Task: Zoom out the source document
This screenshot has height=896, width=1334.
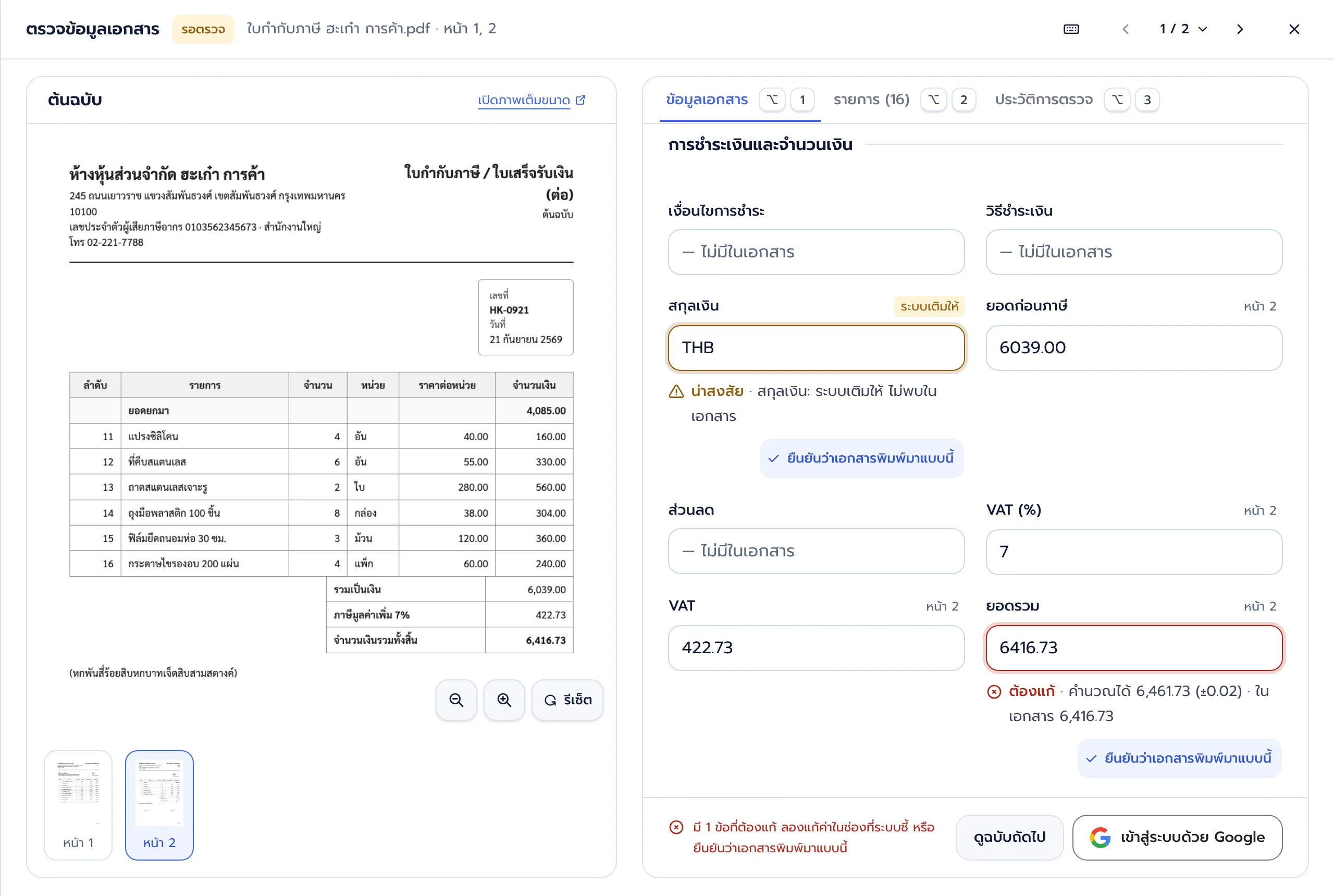Action: [x=456, y=700]
